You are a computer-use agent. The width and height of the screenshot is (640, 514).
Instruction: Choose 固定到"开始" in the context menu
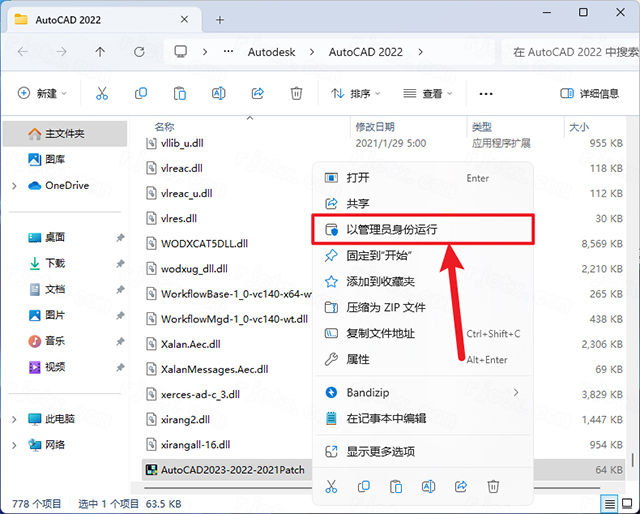tap(423, 256)
